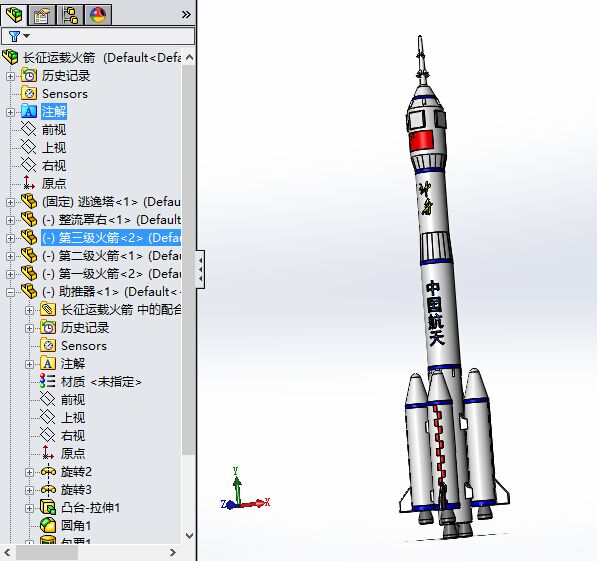
Task: Switch to the ConfigurationManager tab
Action: coord(70,15)
